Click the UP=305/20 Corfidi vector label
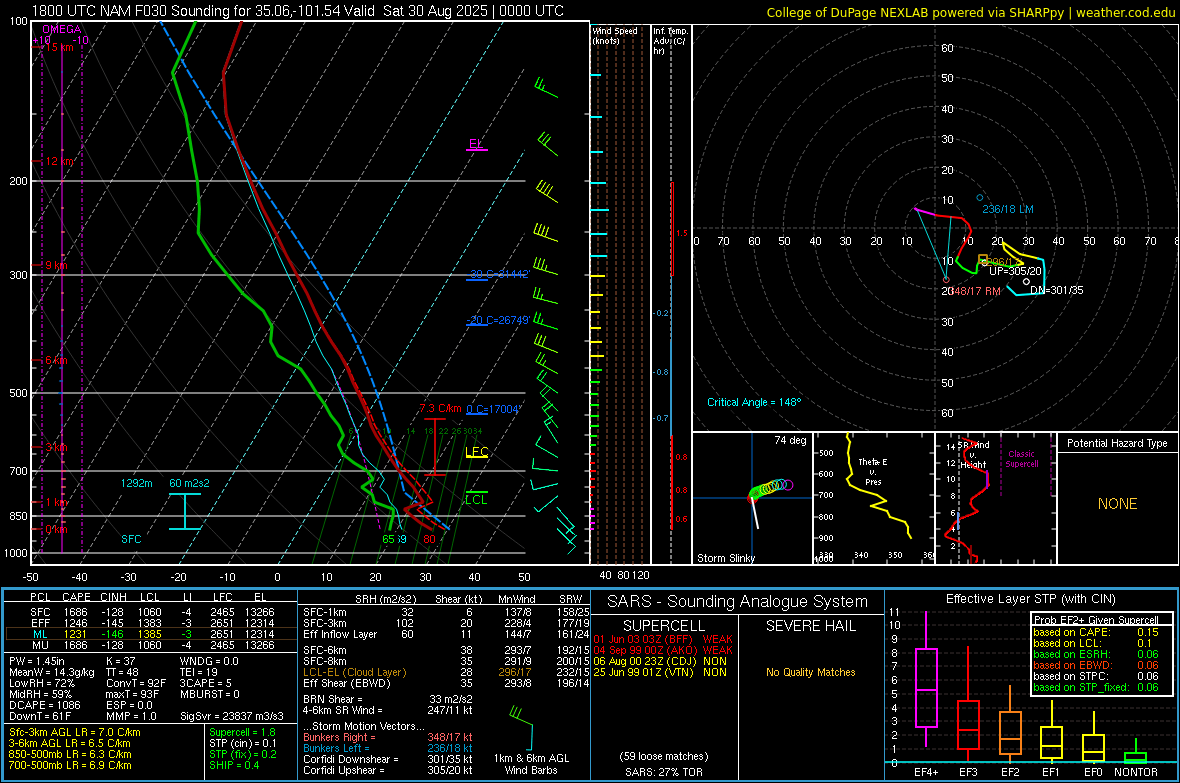The height and width of the screenshot is (783, 1180). [1015, 272]
